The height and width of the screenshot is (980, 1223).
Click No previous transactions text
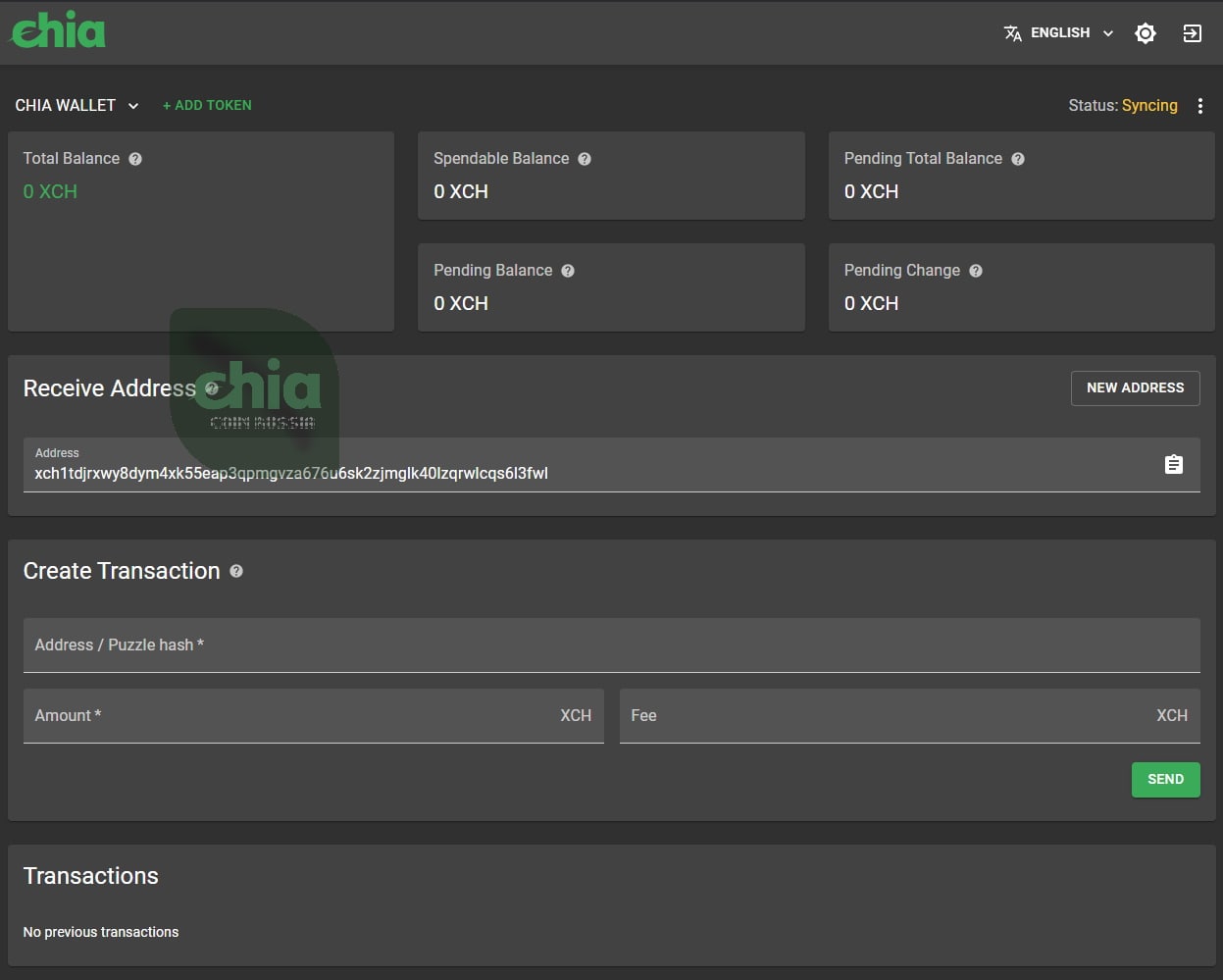101,932
